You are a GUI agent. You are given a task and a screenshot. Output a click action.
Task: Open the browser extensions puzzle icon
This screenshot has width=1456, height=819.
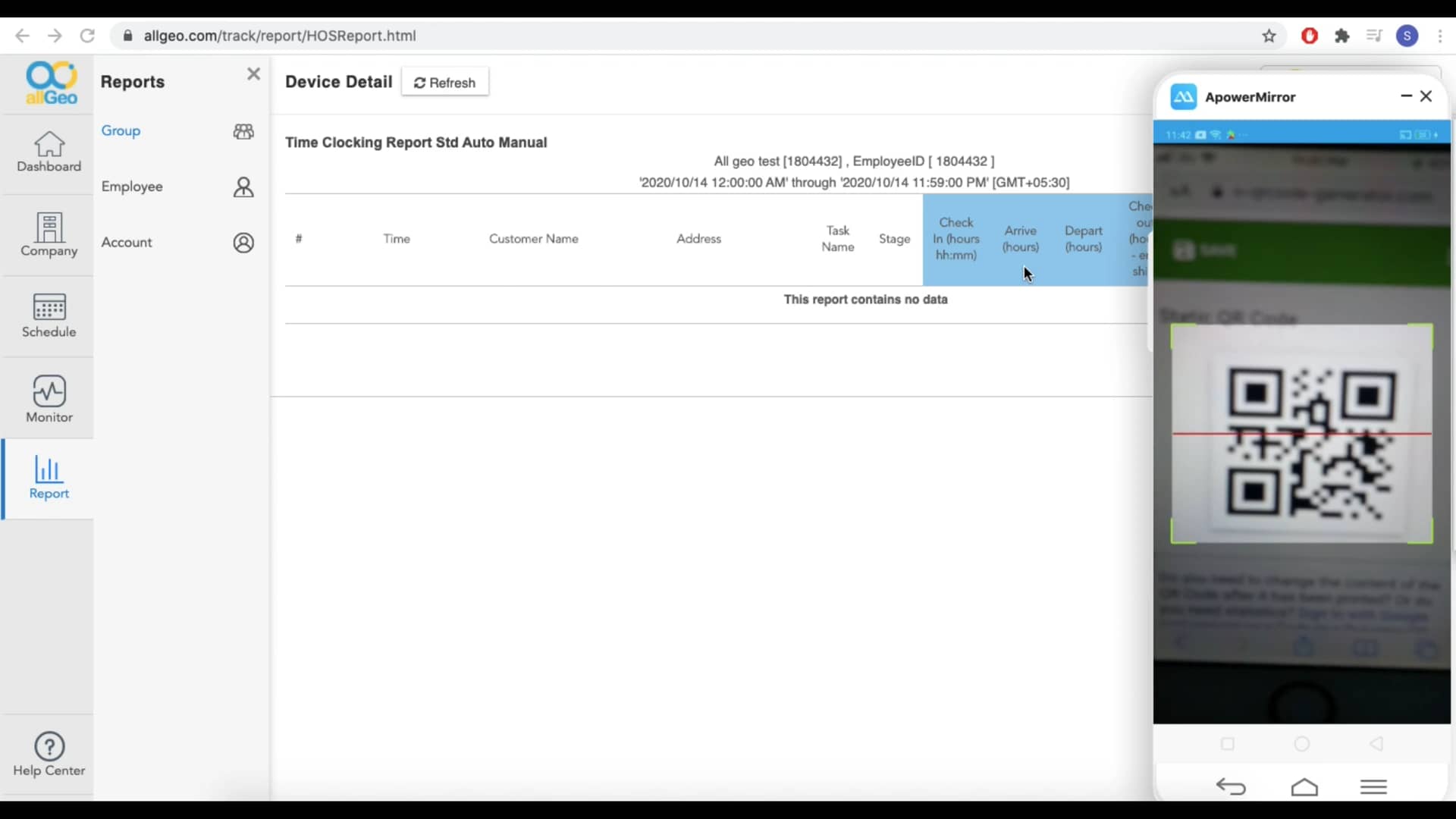pos(1342,36)
